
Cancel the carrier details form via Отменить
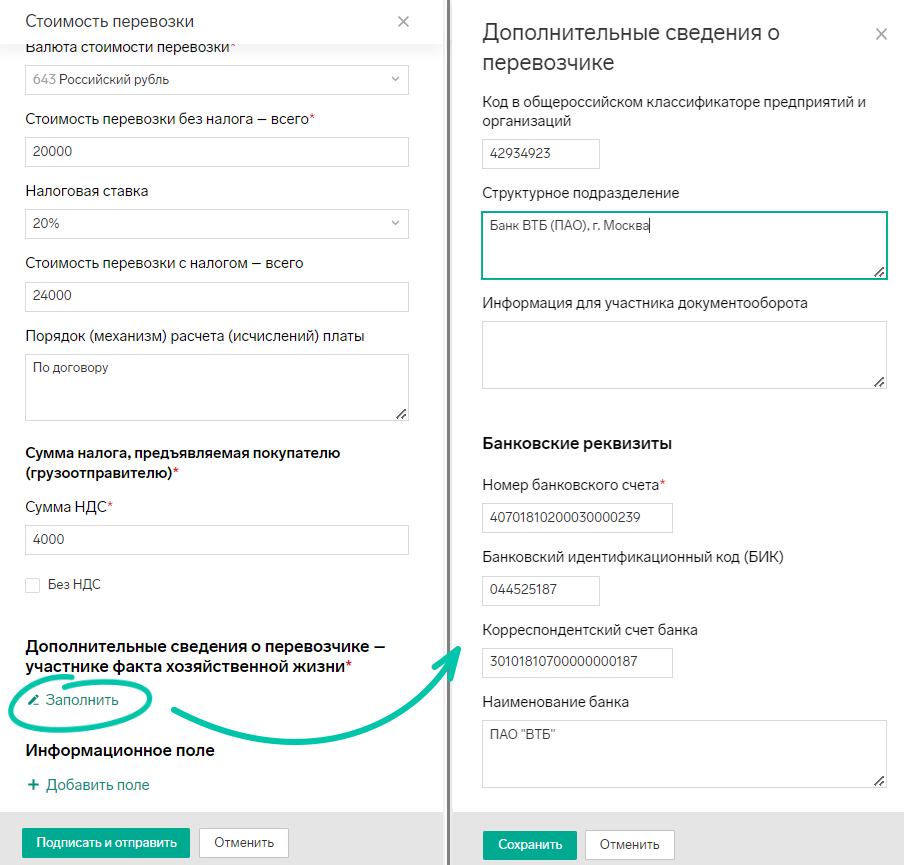630,845
